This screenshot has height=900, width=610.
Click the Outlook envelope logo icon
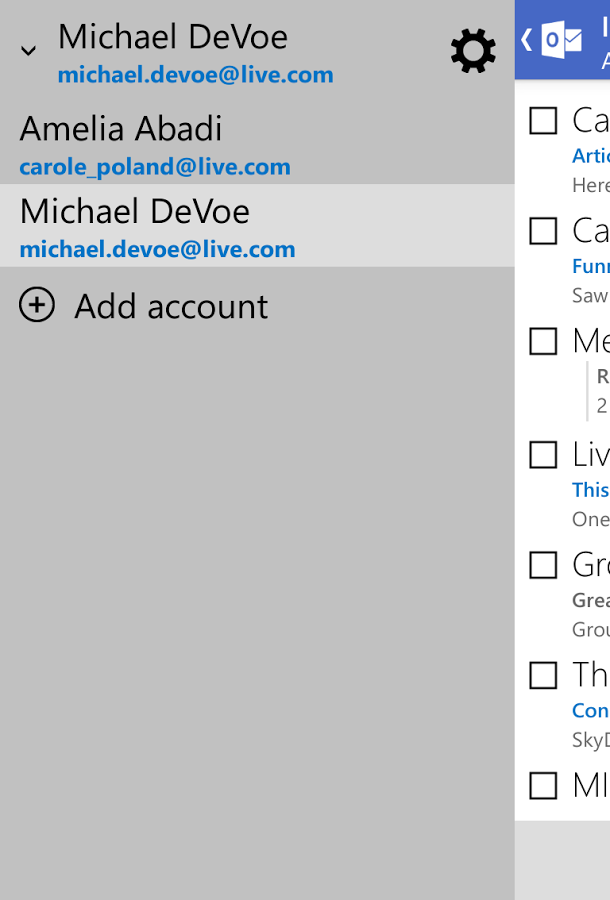[561, 40]
